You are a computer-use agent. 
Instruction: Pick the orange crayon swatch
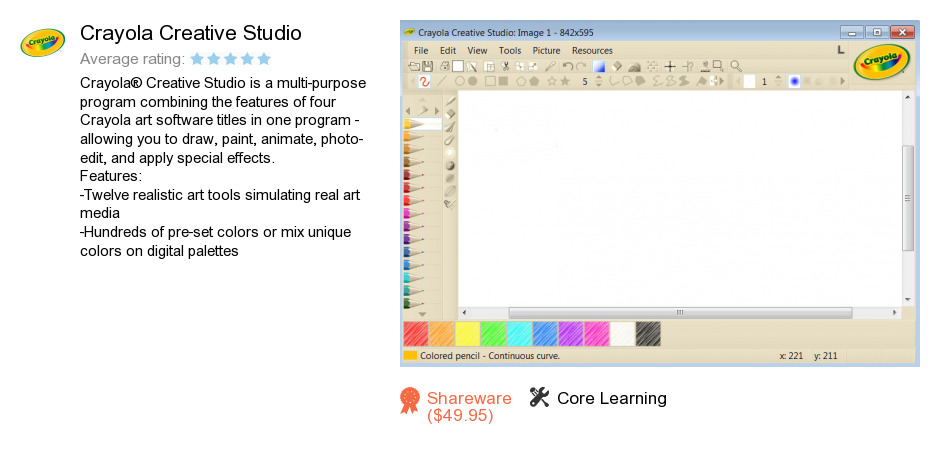pos(441,334)
